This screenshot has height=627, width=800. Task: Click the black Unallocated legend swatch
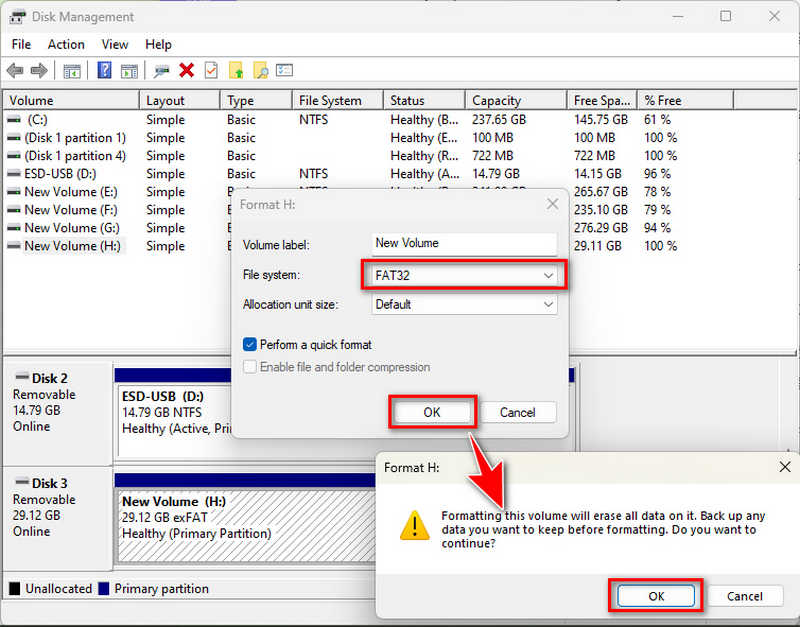[x=15, y=589]
